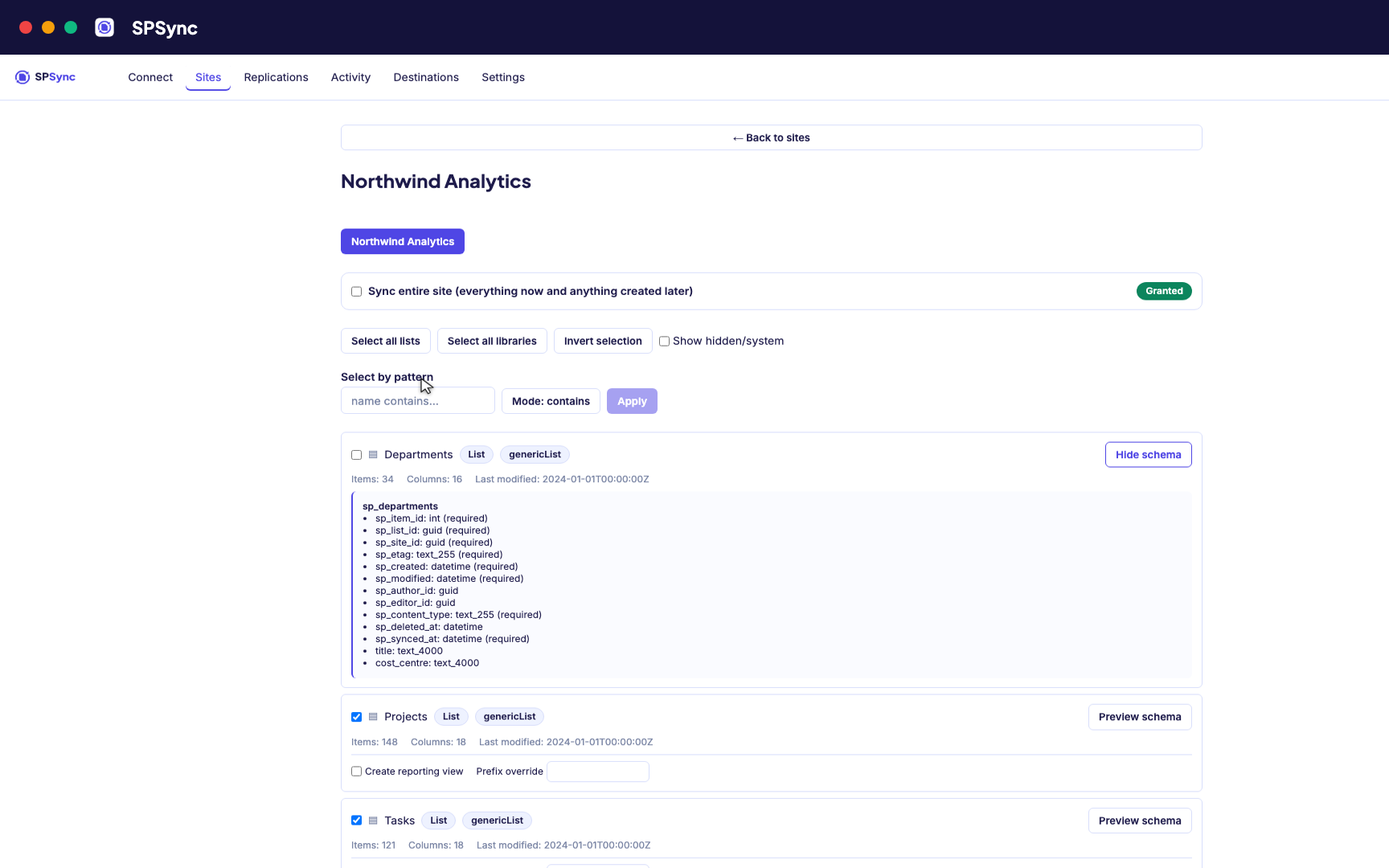Click the SPSync app logo in title bar
The width and height of the screenshot is (1389, 868).
(x=104, y=27)
